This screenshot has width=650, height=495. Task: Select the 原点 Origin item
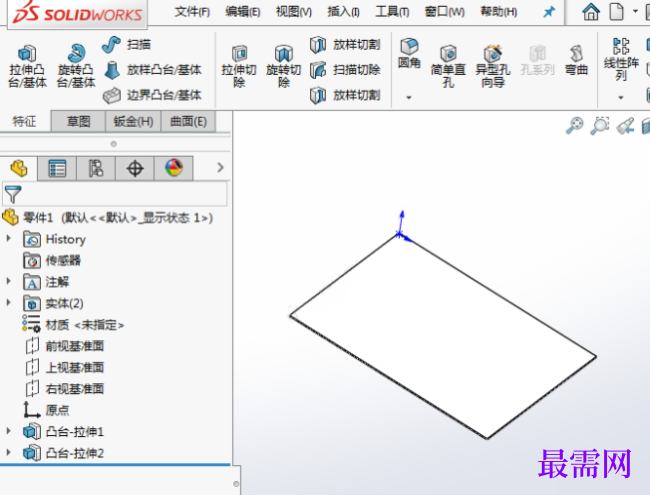(46, 410)
